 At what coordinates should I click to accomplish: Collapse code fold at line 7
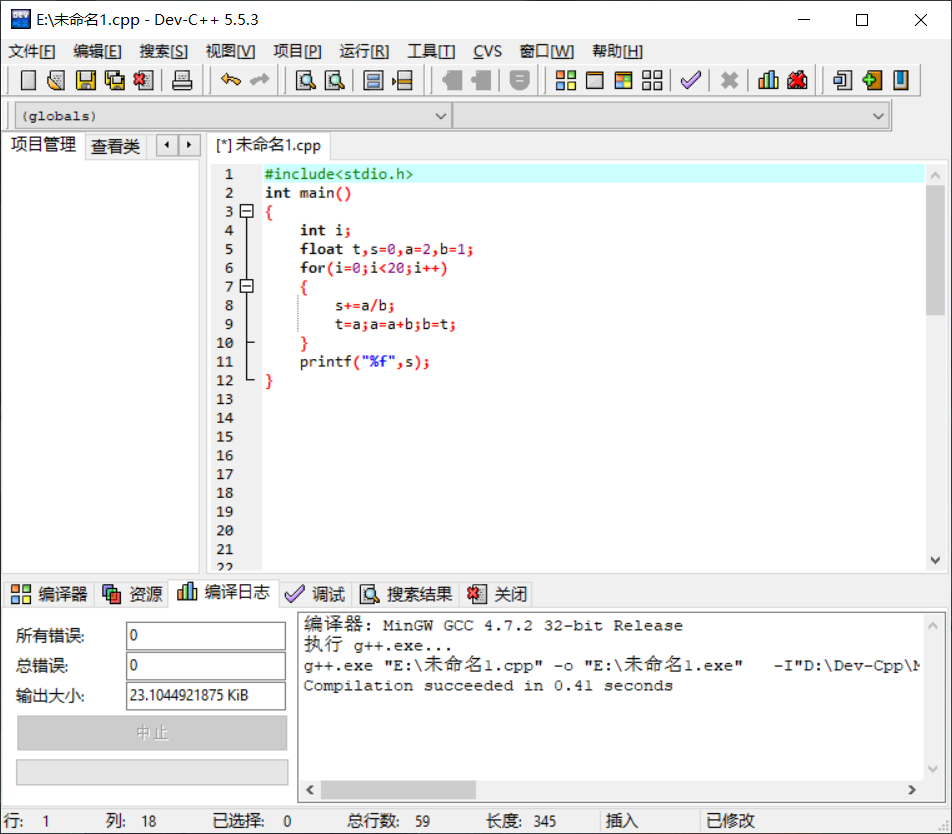click(x=246, y=286)
